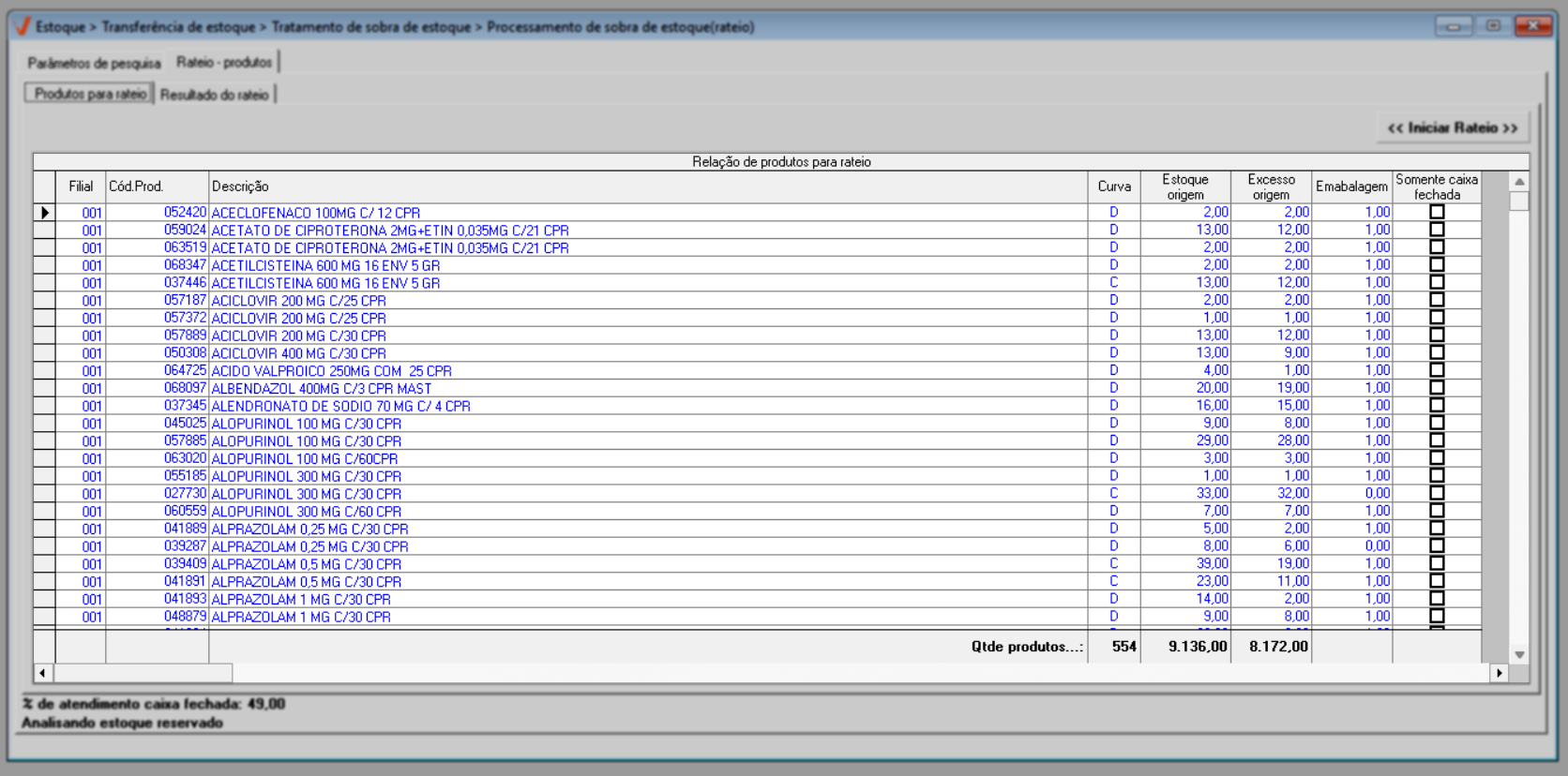Maximize the Processamento de sobra de estoque window
Screen dimensions: 1568x776
point(1493,26)
